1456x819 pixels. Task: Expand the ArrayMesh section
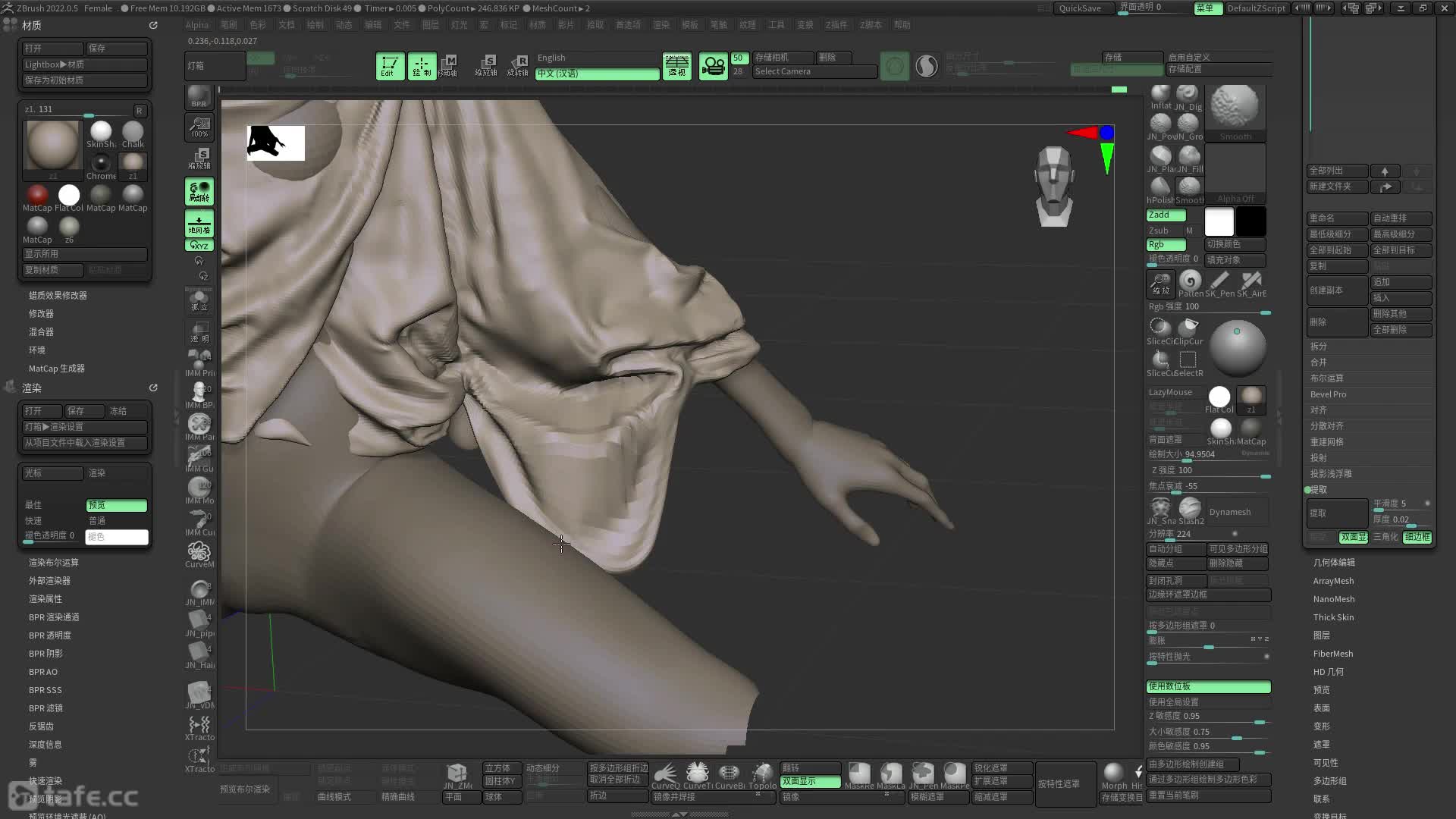tap(1333, 581)
